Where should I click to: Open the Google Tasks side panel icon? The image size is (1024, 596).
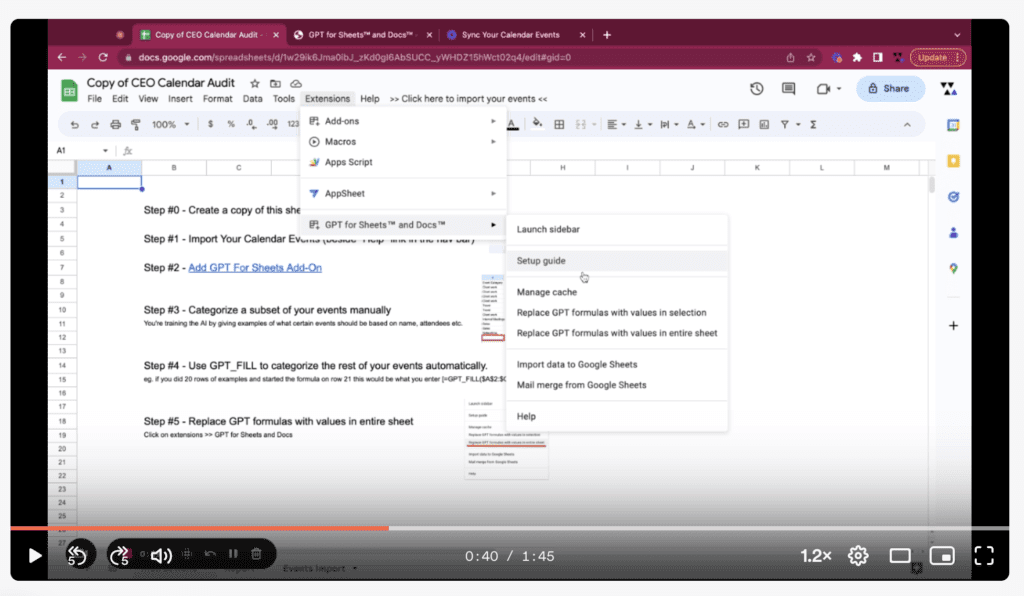point(953,196)
